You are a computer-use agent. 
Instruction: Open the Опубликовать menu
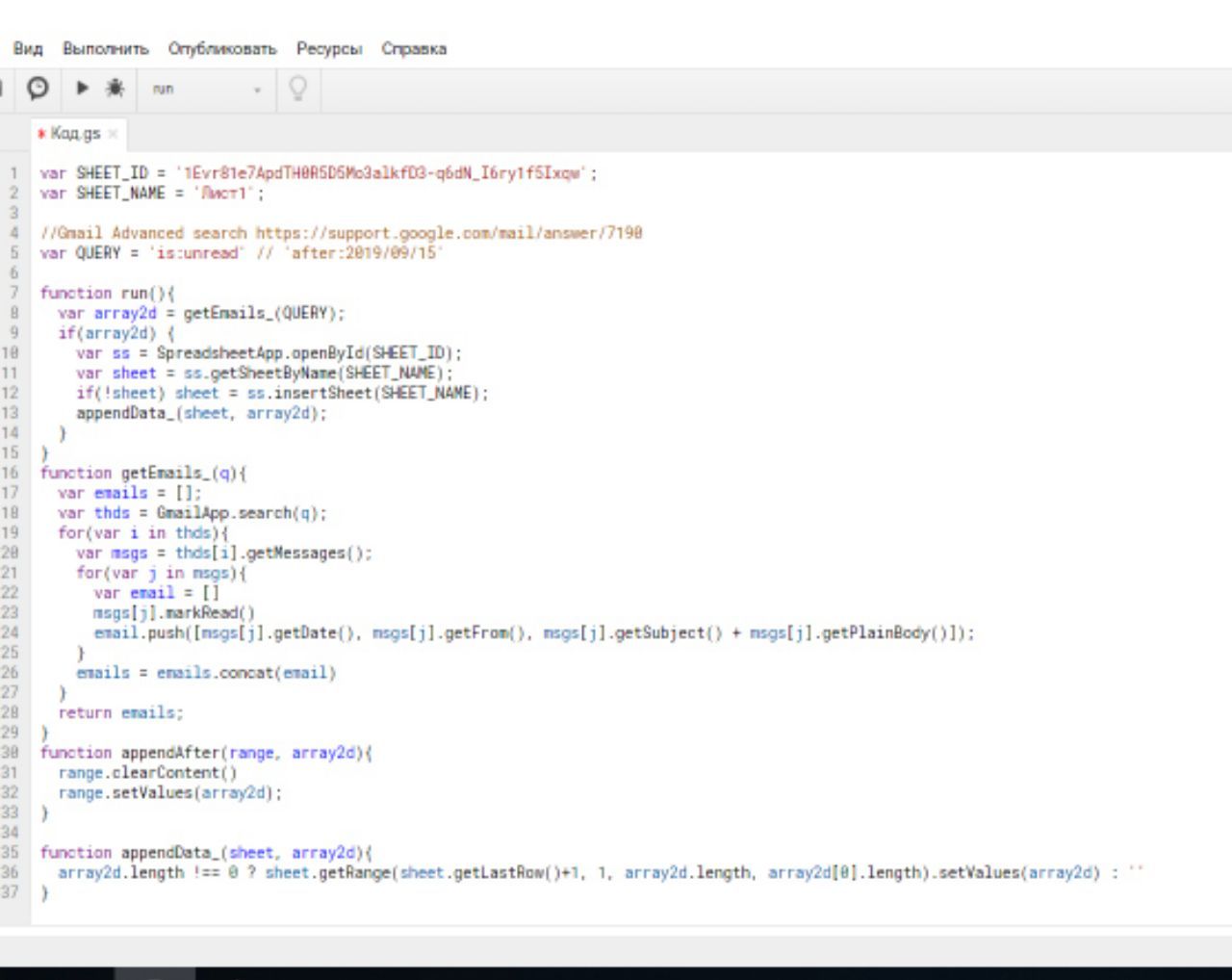[x=222, y=48]
